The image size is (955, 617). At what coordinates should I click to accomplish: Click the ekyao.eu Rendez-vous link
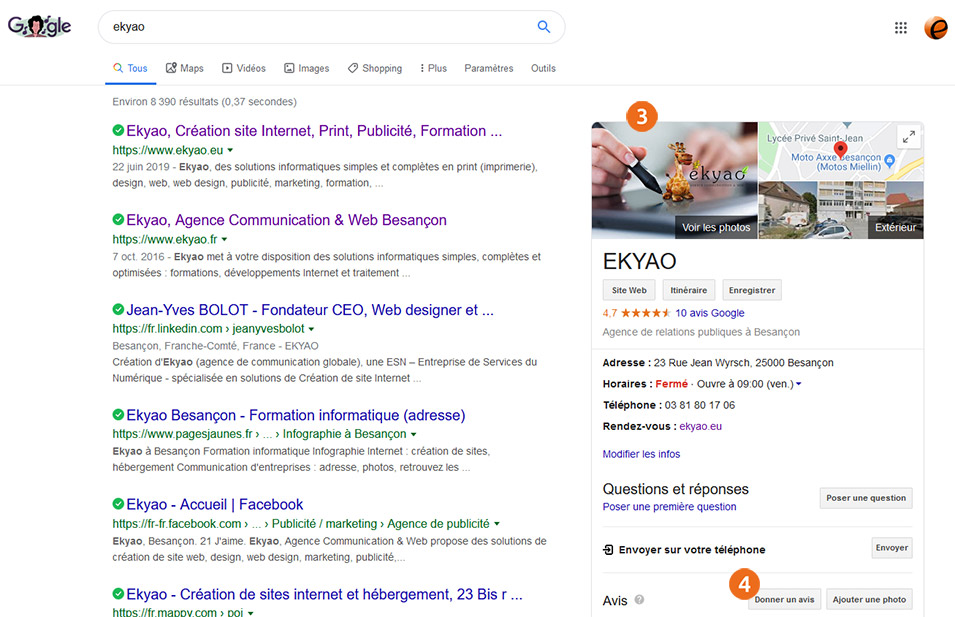click(700, 426)
